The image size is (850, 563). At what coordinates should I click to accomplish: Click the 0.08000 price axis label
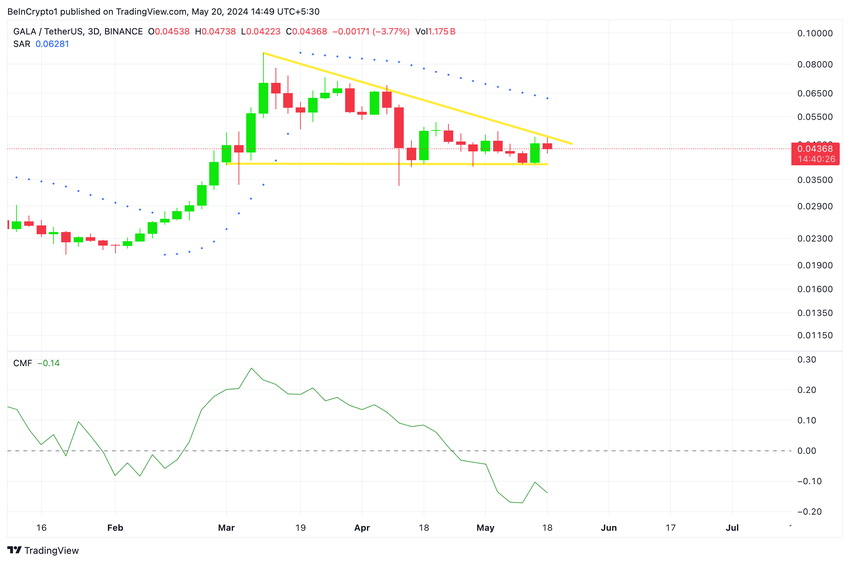coord(815,64)
